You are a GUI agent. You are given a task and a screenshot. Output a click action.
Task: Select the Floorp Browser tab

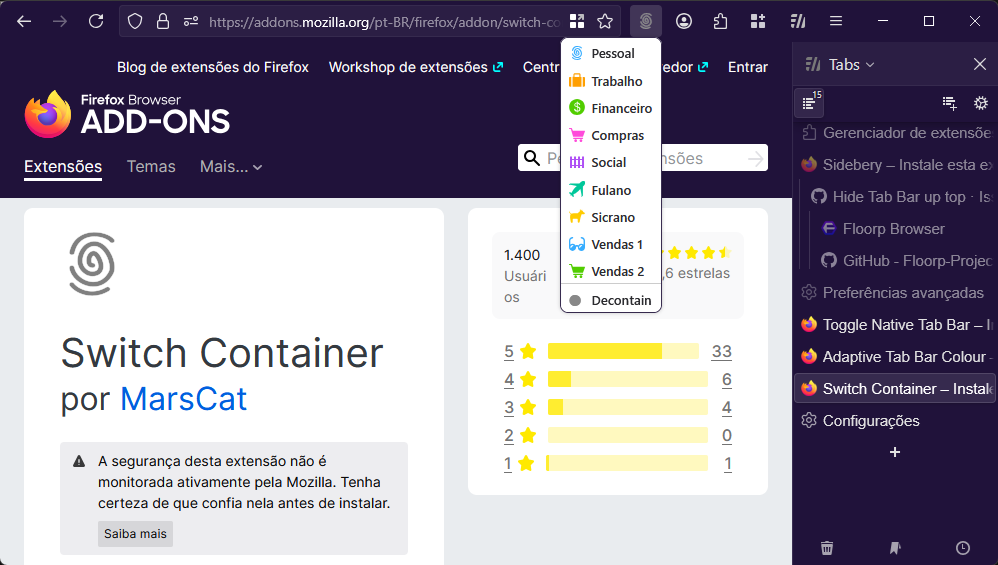click(905, 228)
